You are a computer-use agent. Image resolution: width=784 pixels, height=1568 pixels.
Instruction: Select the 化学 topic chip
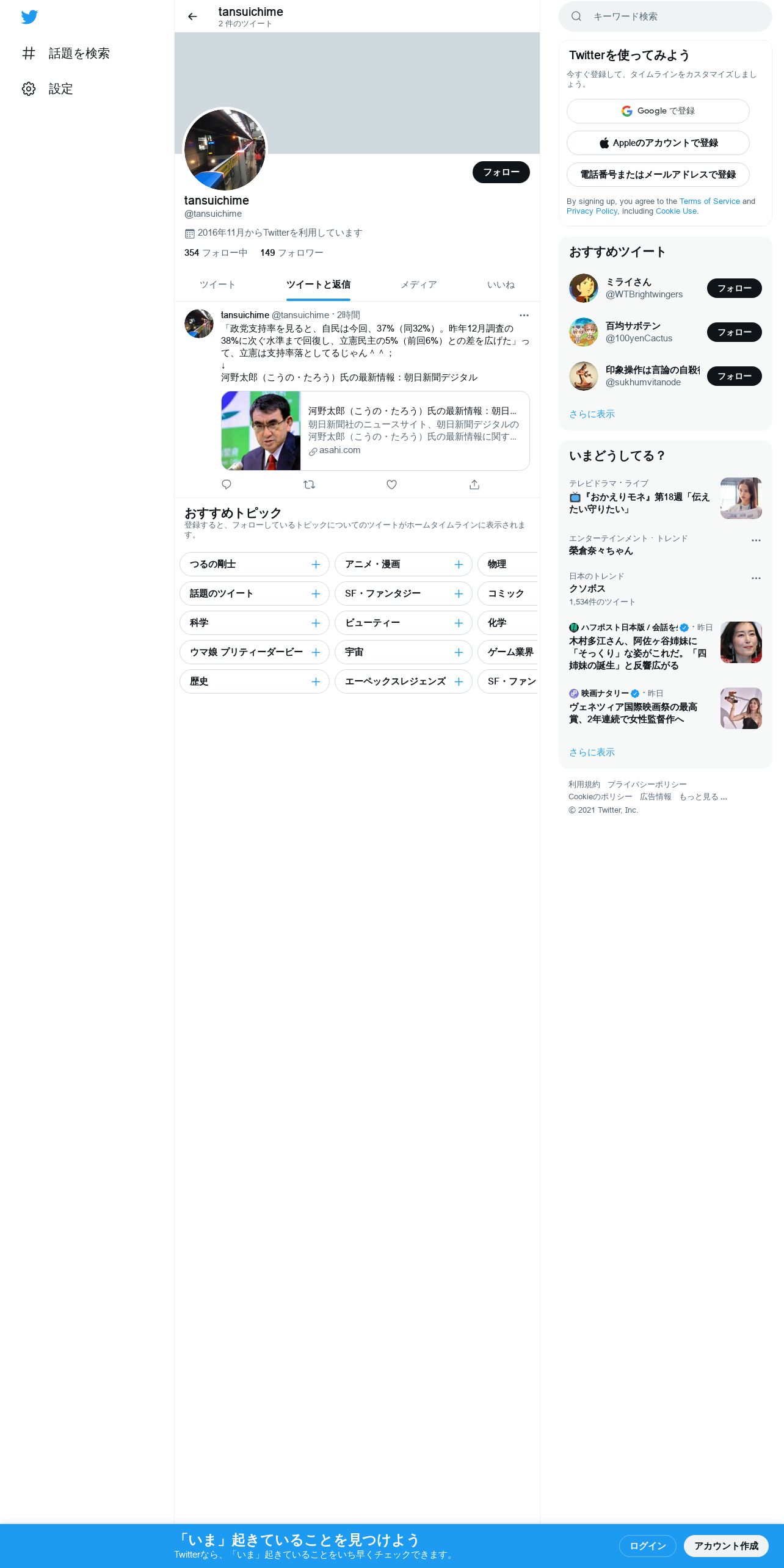pyautogui.click(x=507, y=623)
